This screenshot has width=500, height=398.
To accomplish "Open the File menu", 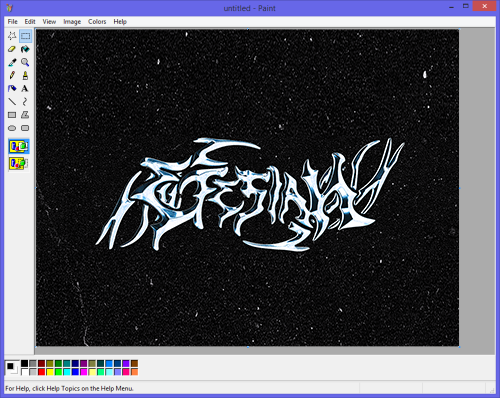I will pos(13,22).
